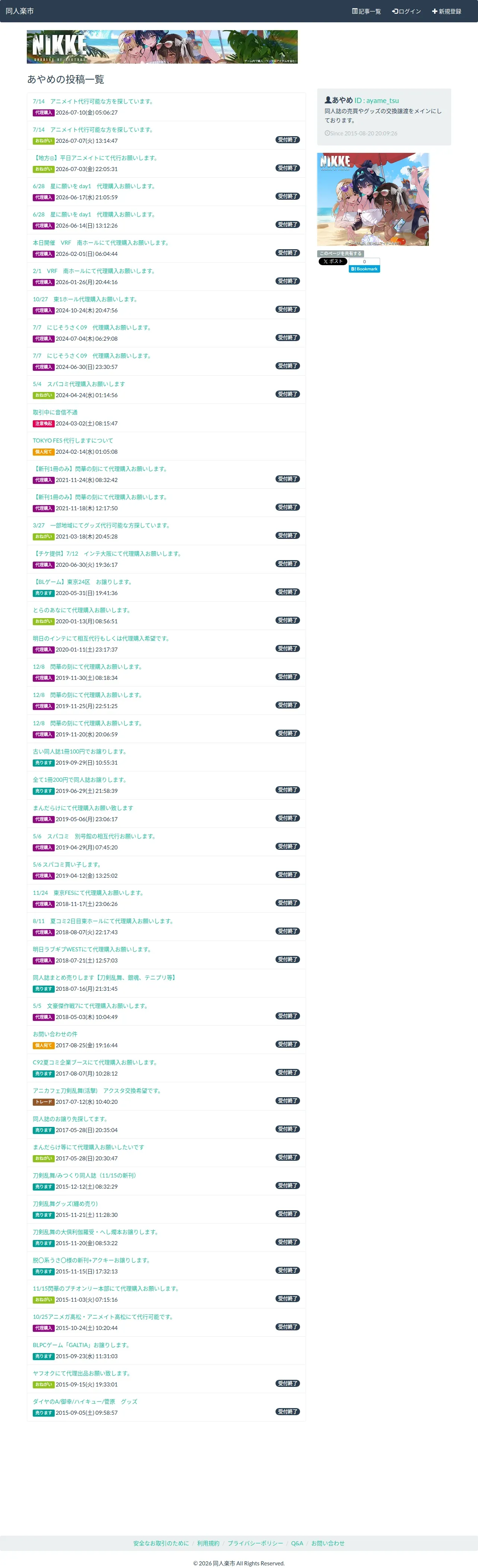Open user ID ayame_tsu profile link

376,100
